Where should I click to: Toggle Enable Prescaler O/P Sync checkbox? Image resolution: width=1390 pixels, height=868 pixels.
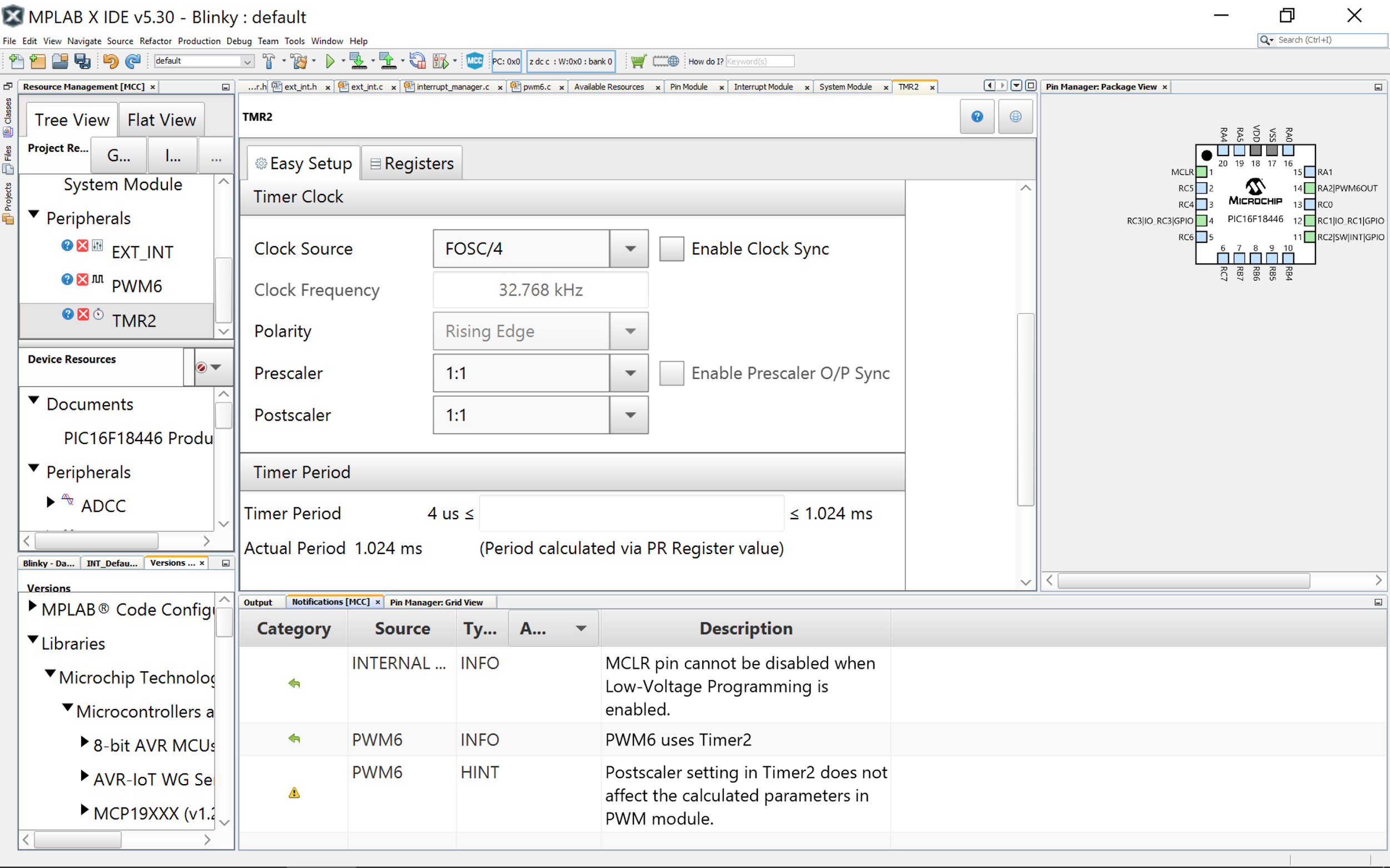pyautogui.click(x=672, y=374)
